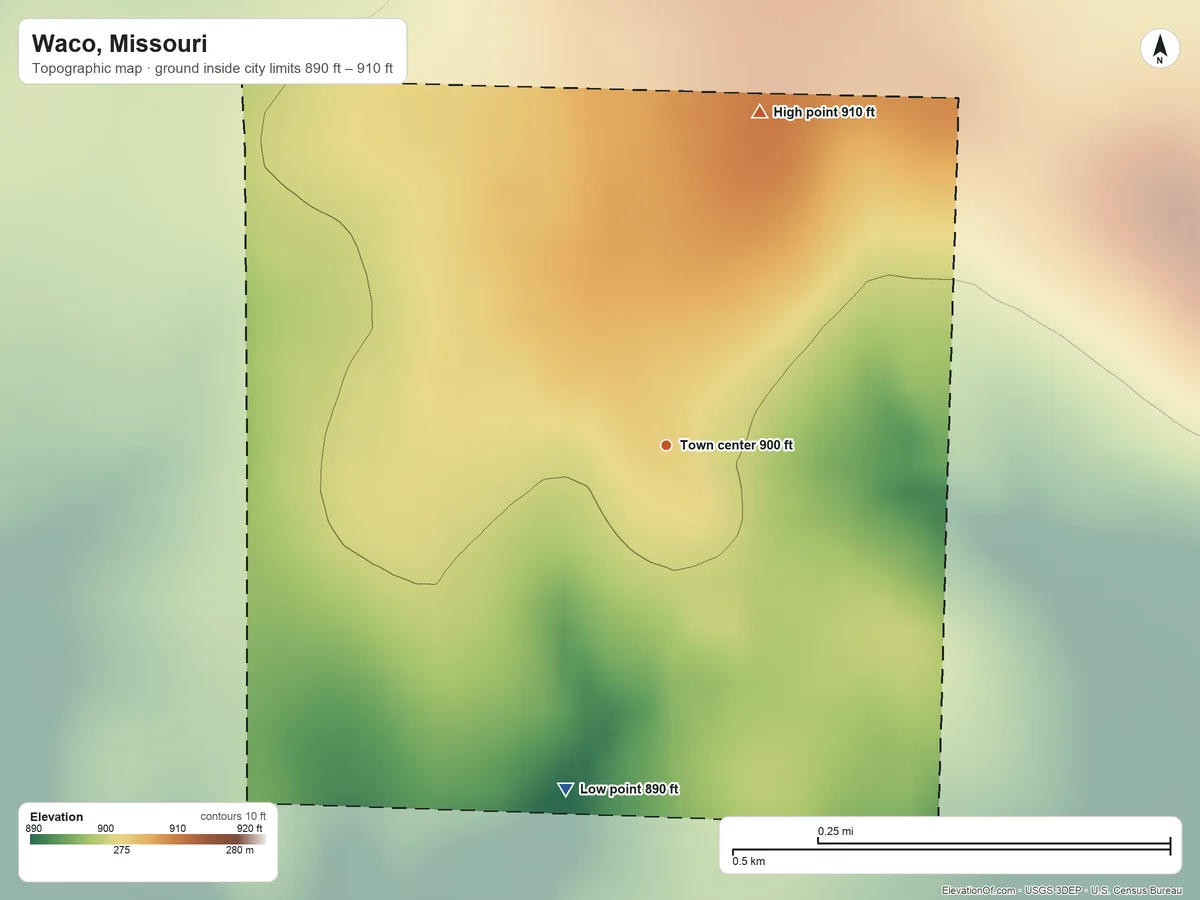Click the north arrow compass icon

pos(1160,49)
